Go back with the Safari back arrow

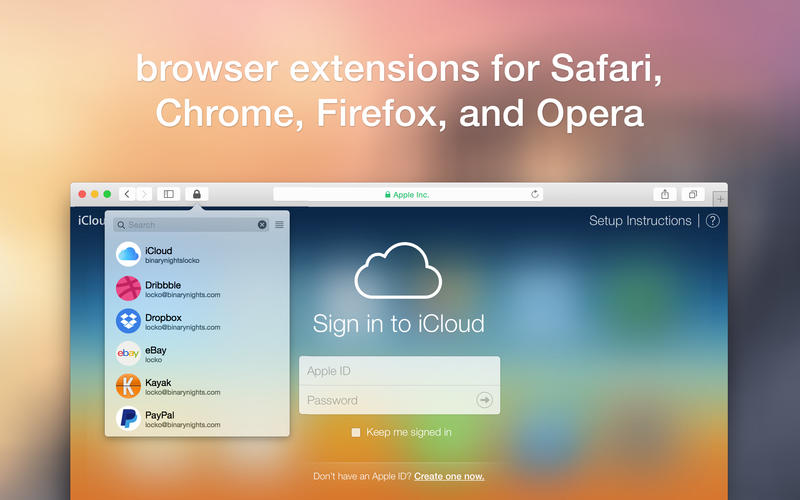[127, 194]
